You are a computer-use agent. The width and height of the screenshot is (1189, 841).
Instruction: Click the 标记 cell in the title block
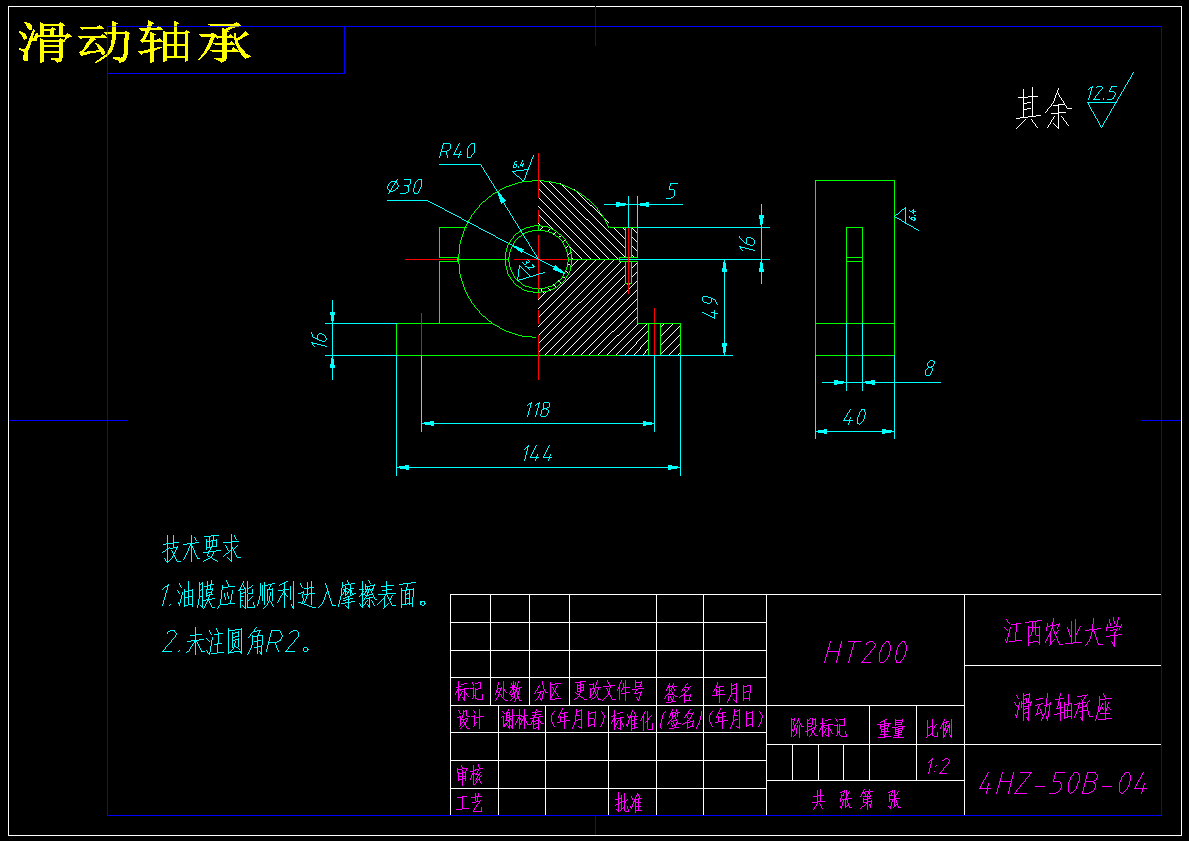(469, 691)
